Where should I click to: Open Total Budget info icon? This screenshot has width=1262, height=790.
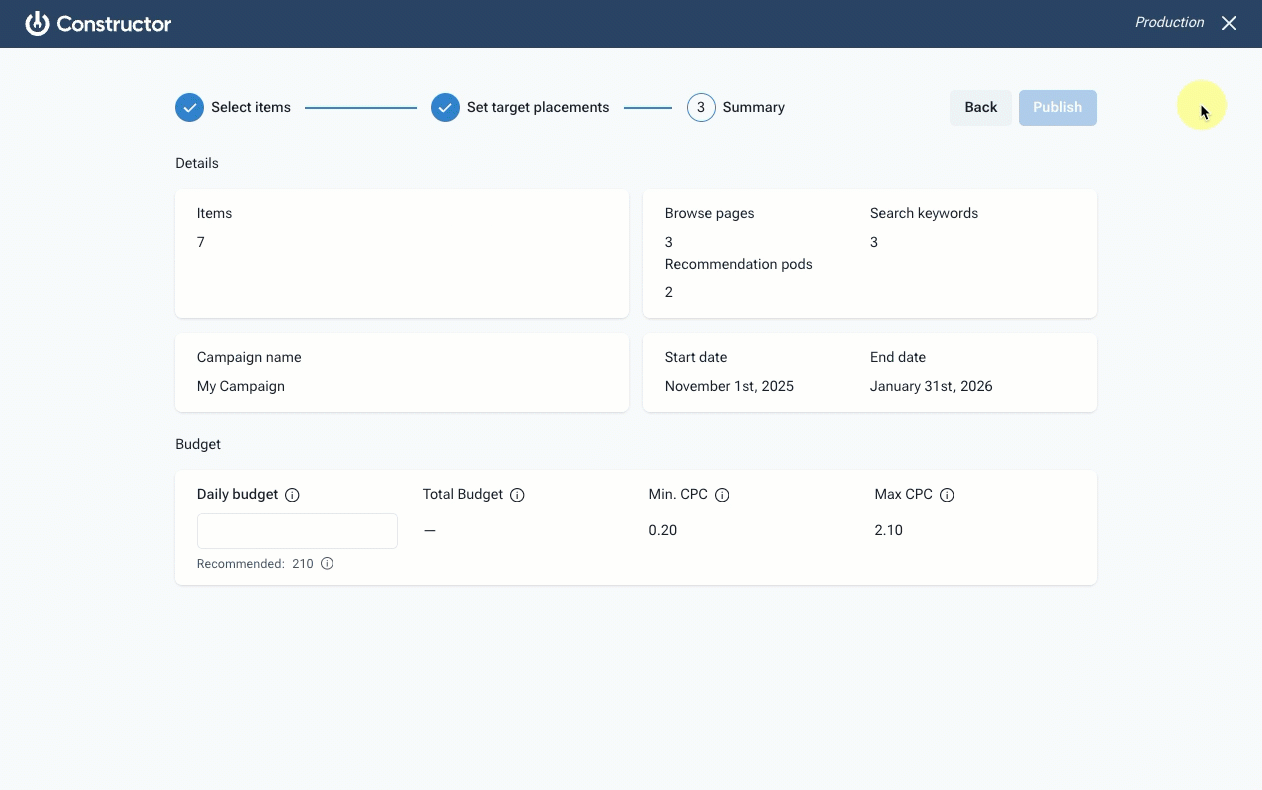[517, 495]
